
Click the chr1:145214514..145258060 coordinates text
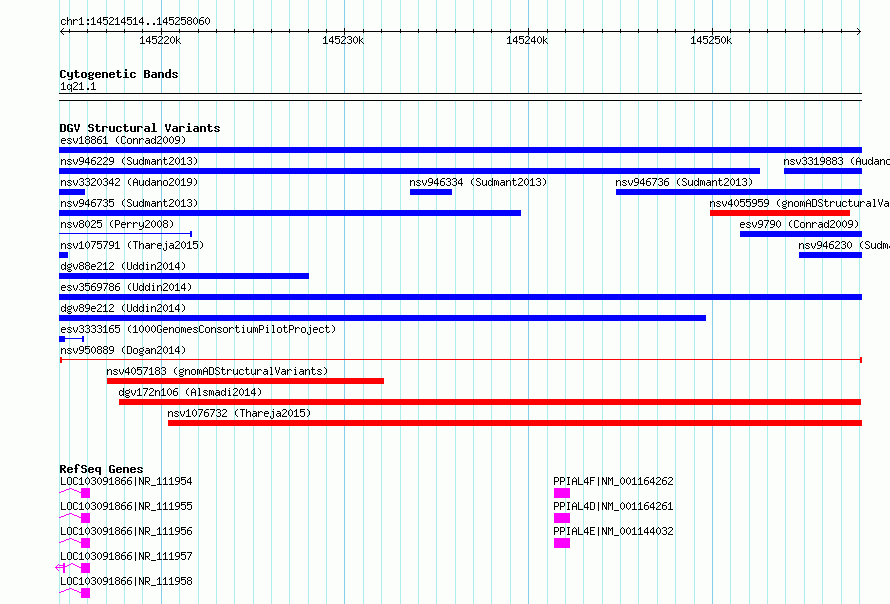(135, 22)
